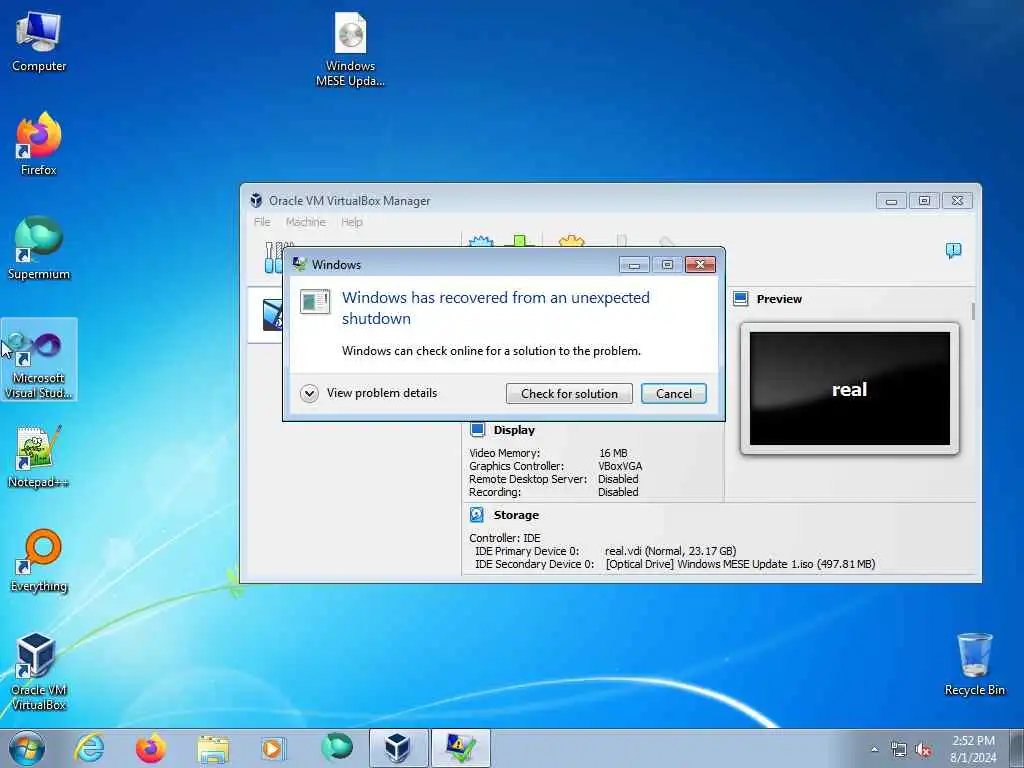This screenshot has width=1024, height=768.
Task: Click the VirtualBox details pane scrollbar
Action: click(973, 312)
